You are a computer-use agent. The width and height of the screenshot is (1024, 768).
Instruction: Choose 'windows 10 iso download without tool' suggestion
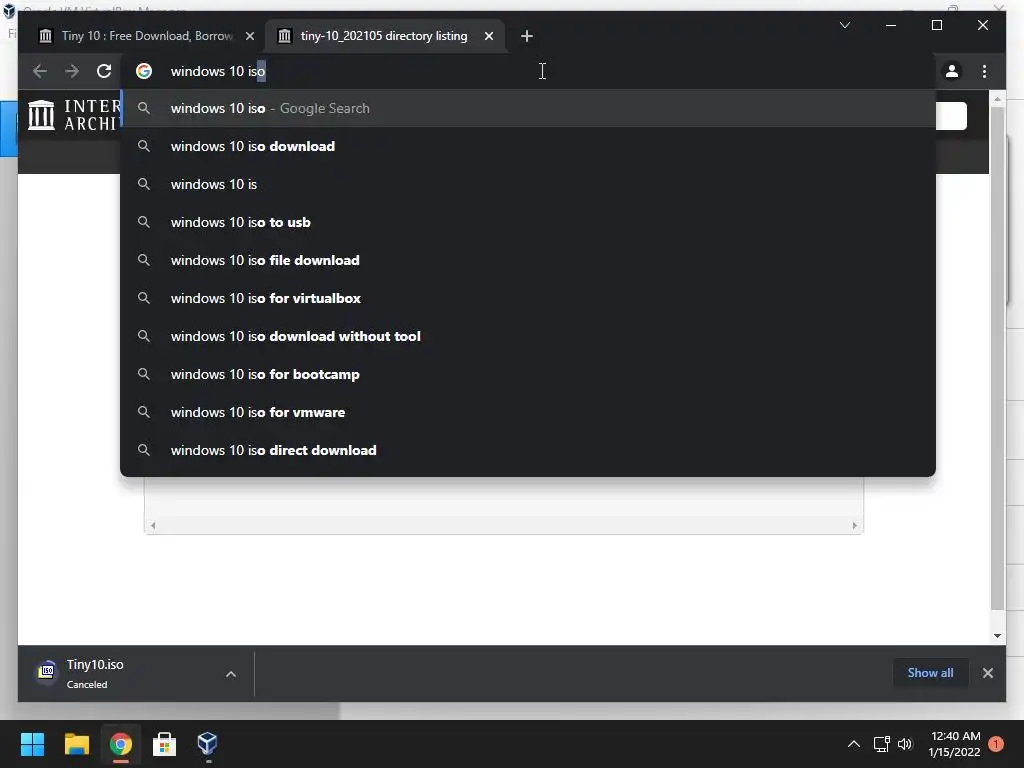[x=528, y=336]
